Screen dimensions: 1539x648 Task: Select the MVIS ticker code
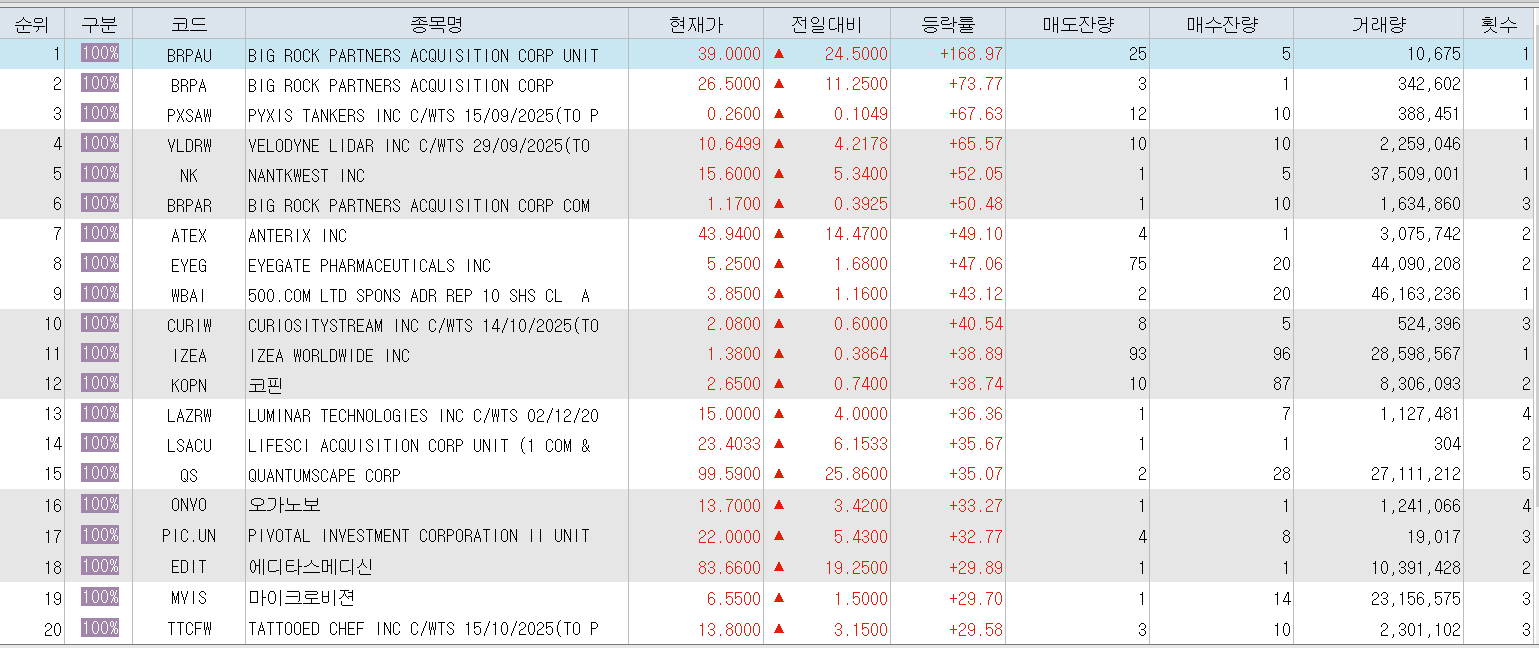click(190, 598)
